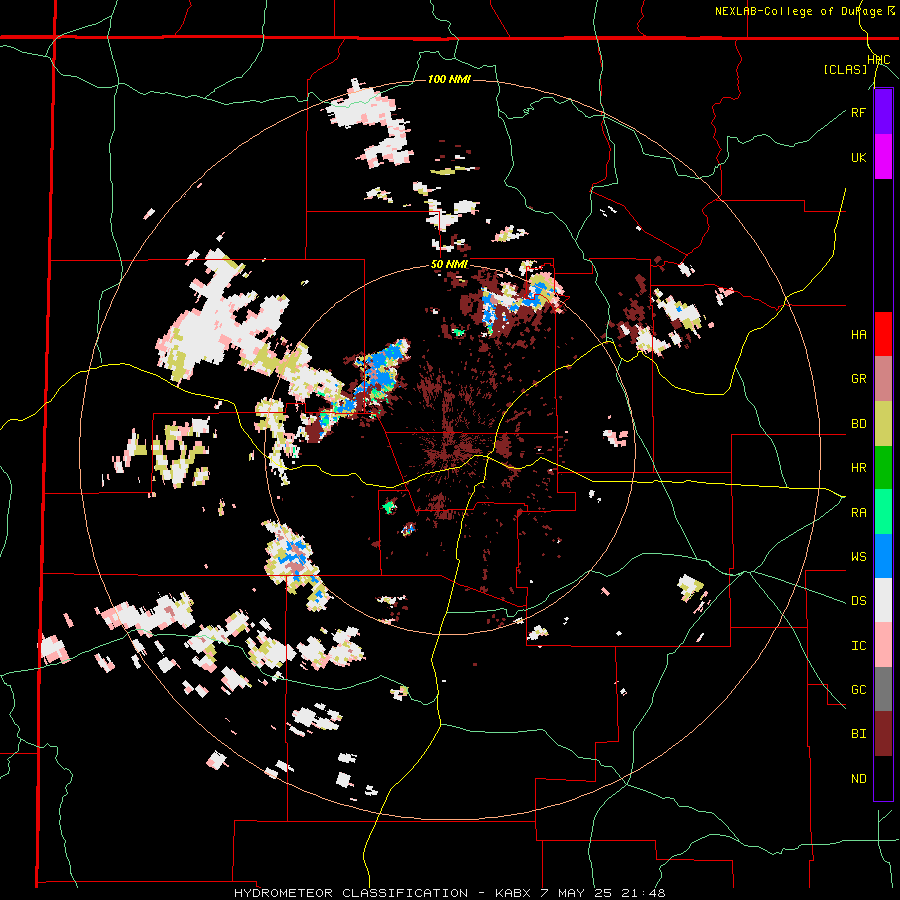Click the HYDROMETEOR CLASSIFICATION title text

pyautogui.click(x=351, y=893)
